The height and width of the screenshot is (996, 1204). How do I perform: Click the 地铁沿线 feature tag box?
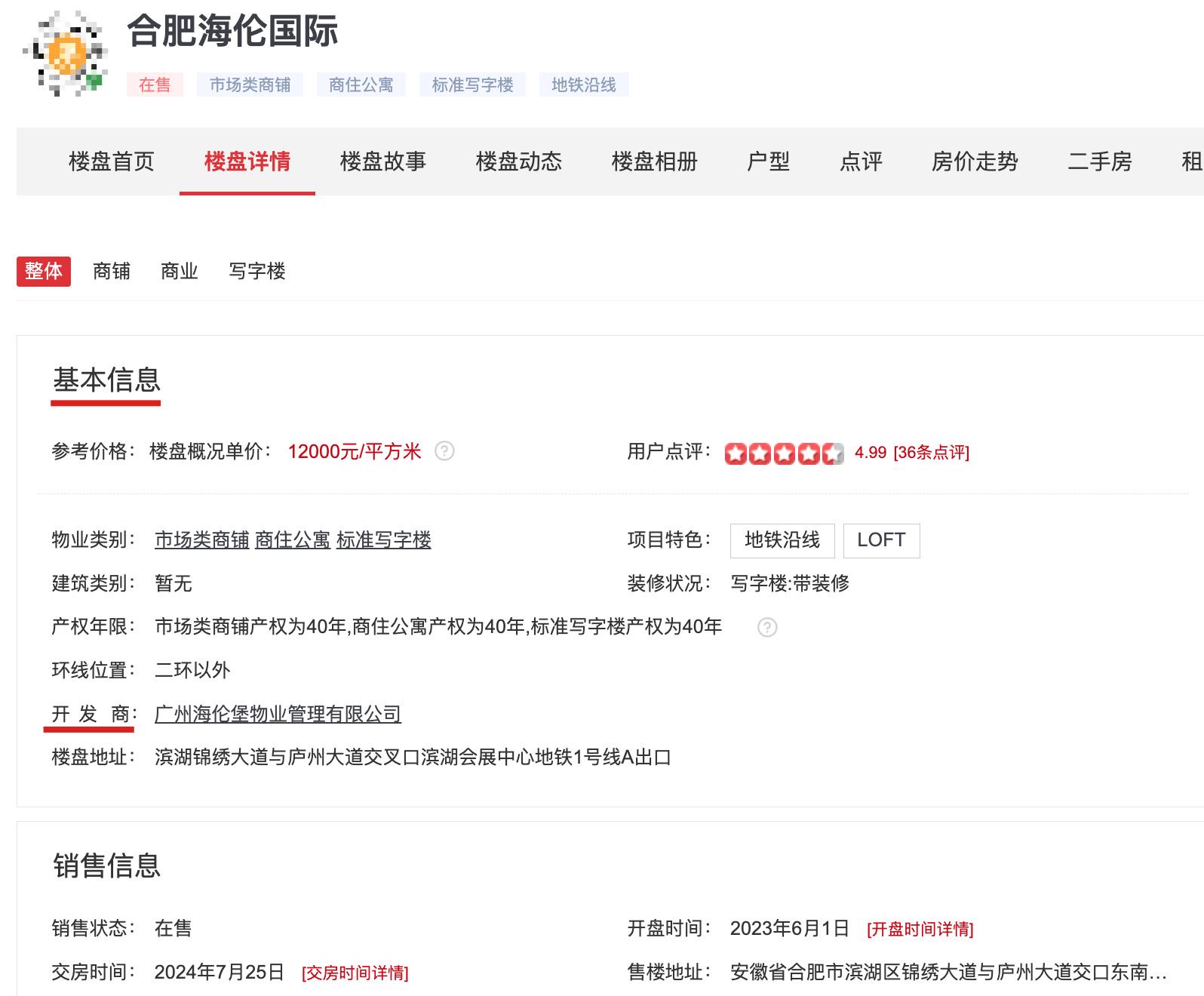(782, 540)
